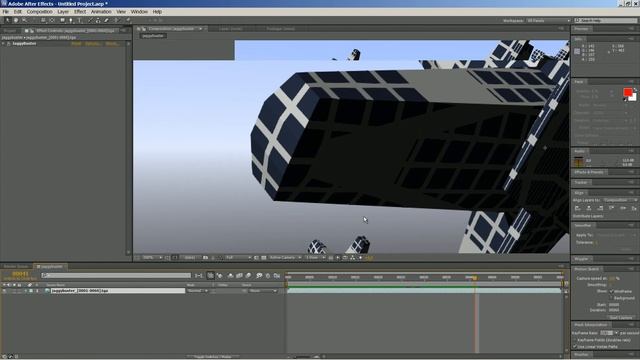Image resolution: width=640 pixels, height=360 pixels.
Task: Open the Workspace dropdown
Action: tap(548, 20)
